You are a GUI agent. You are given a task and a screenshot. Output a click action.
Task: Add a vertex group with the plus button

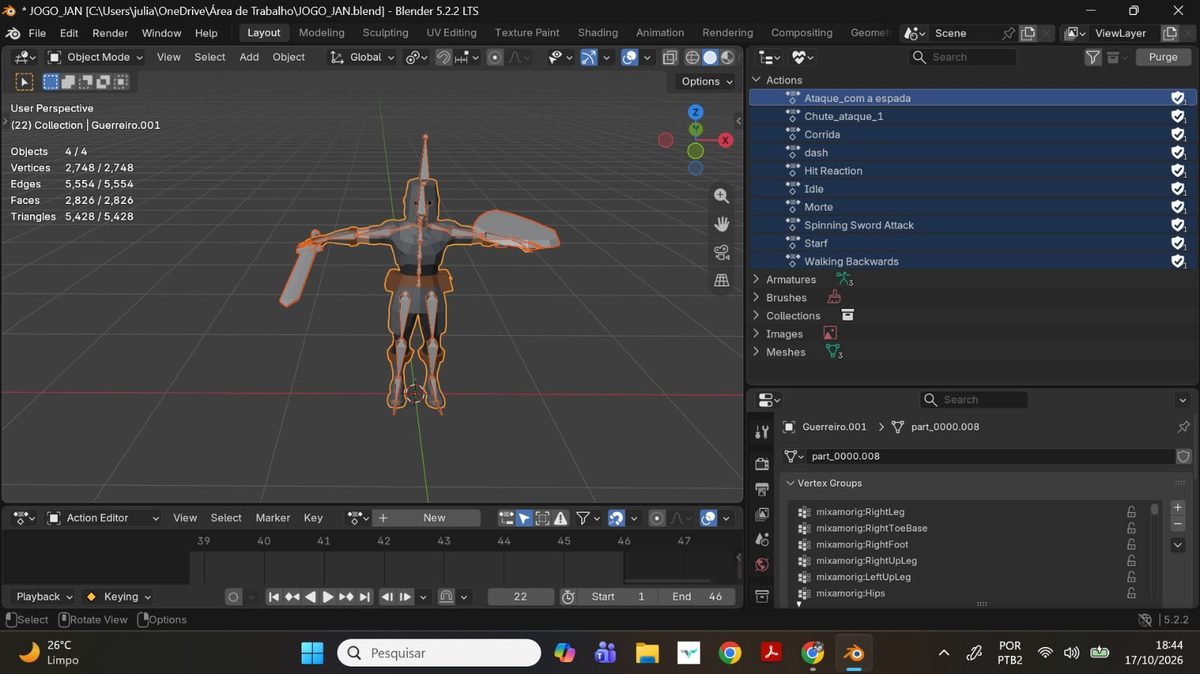(1178, 508)
